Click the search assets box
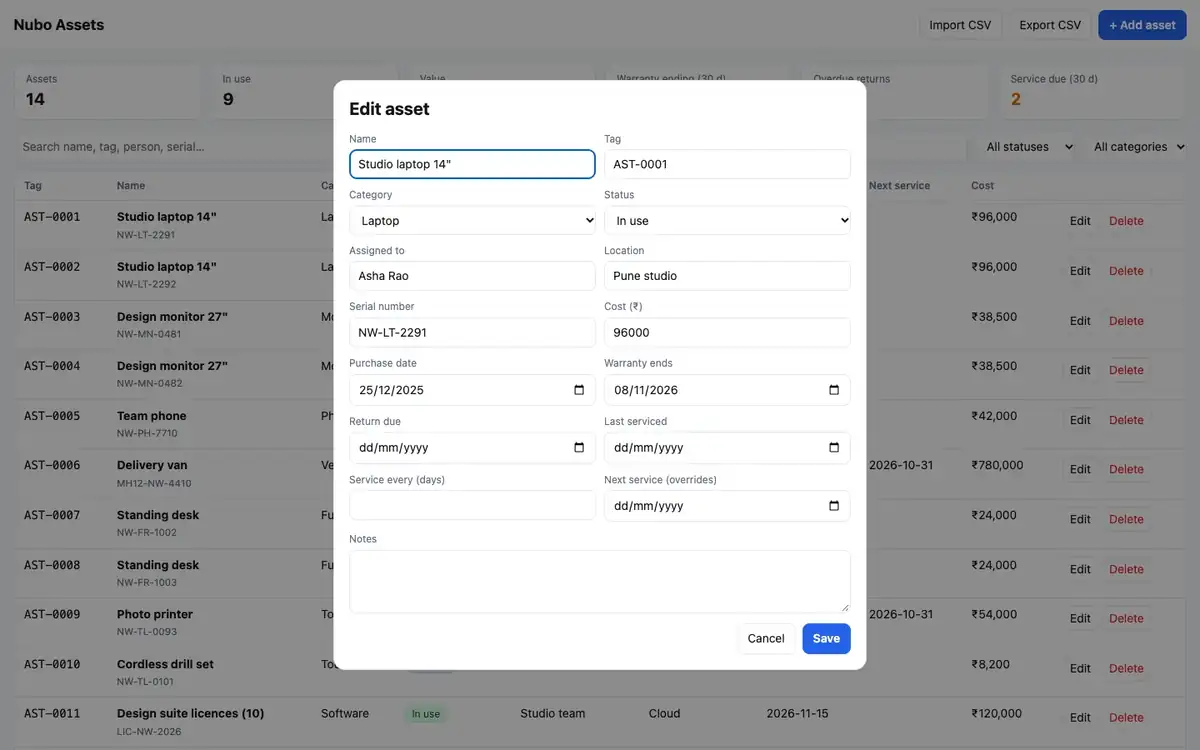This screenshot has height=750, width=1200. [x=490, y=147]
